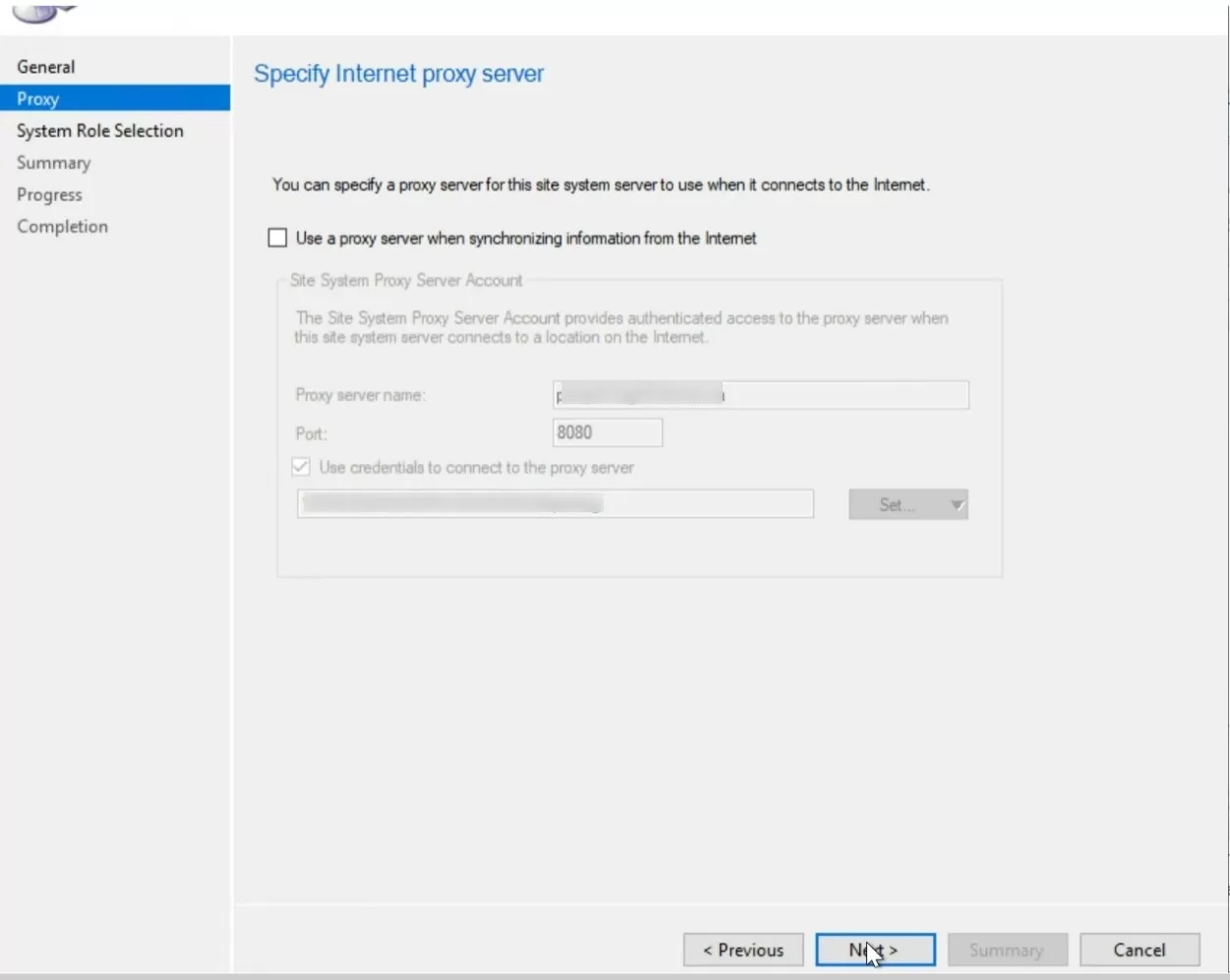Go to the Summary step in sidebar
Viewport: 1230px width, 980px height.
coord(54,163)
